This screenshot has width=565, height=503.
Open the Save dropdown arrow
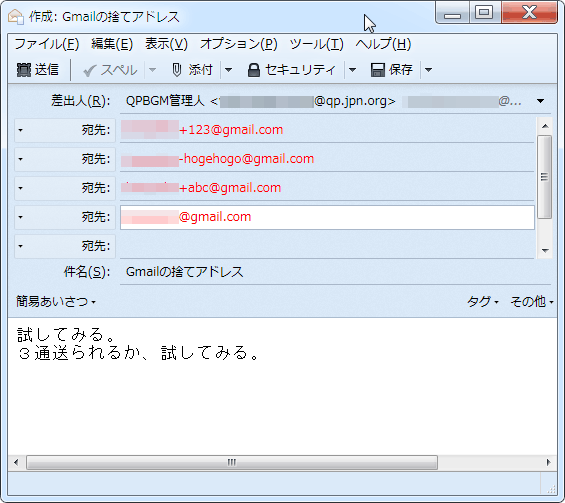[x=428, y=70]
